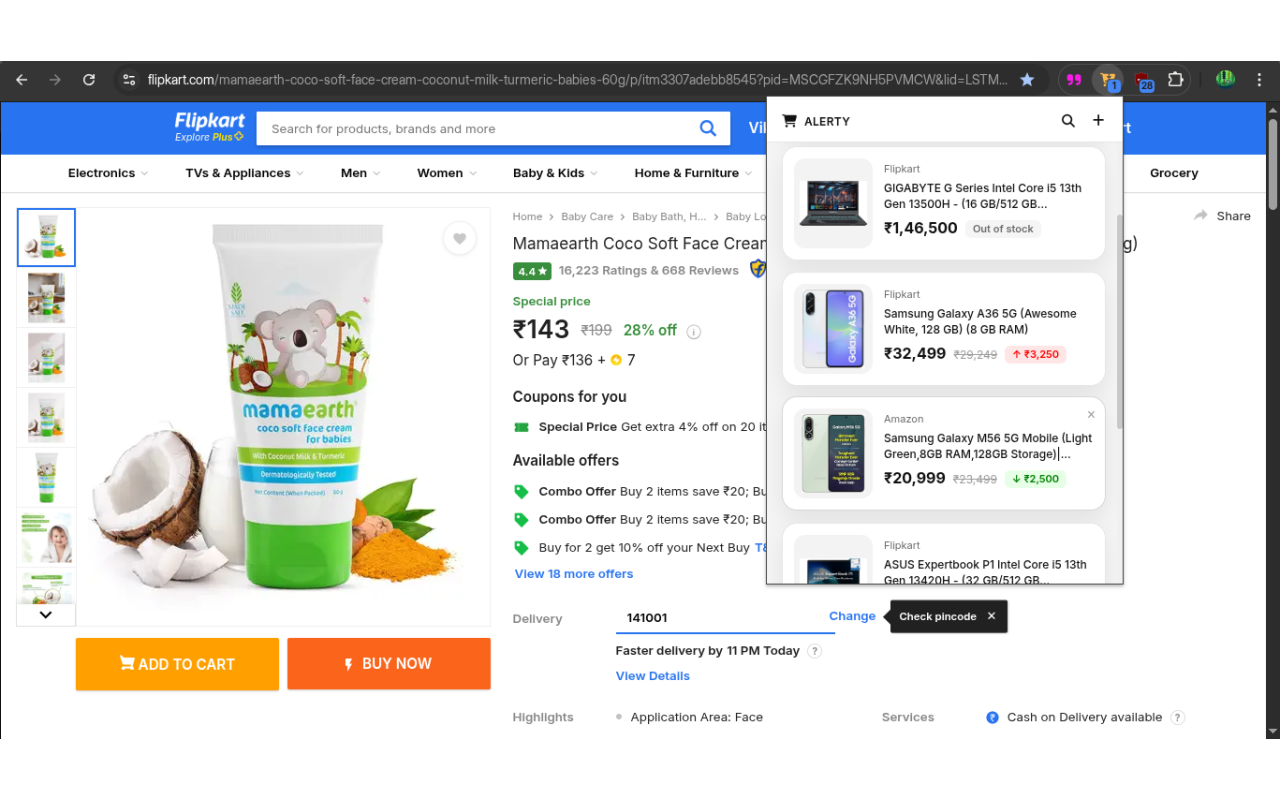Add the face cream to cart
The image size is (1280, 800).
click(177, 664)
